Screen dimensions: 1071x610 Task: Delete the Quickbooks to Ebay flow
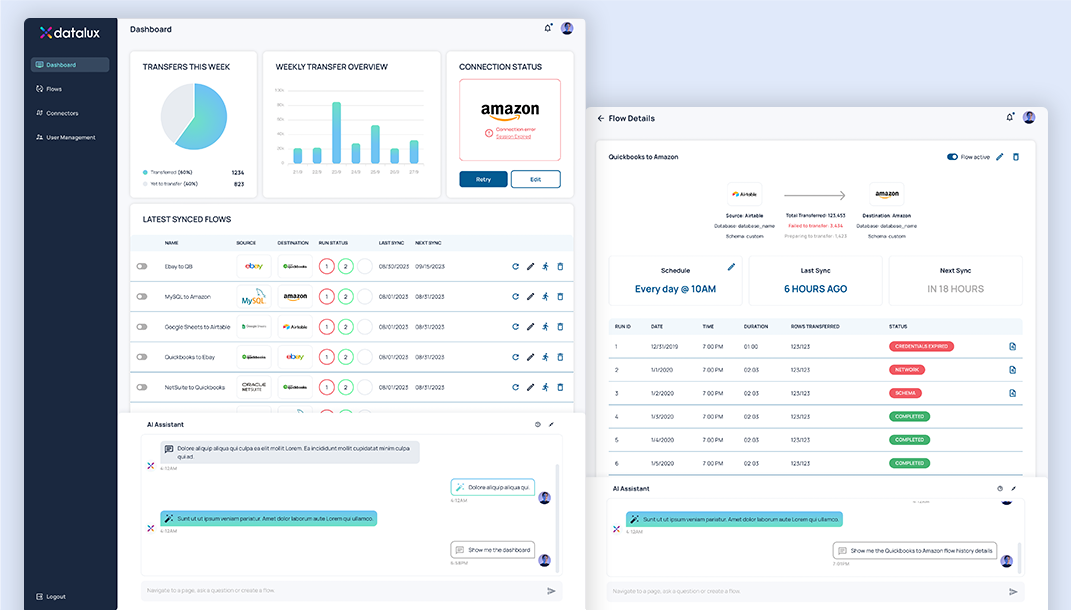(560, 356)
